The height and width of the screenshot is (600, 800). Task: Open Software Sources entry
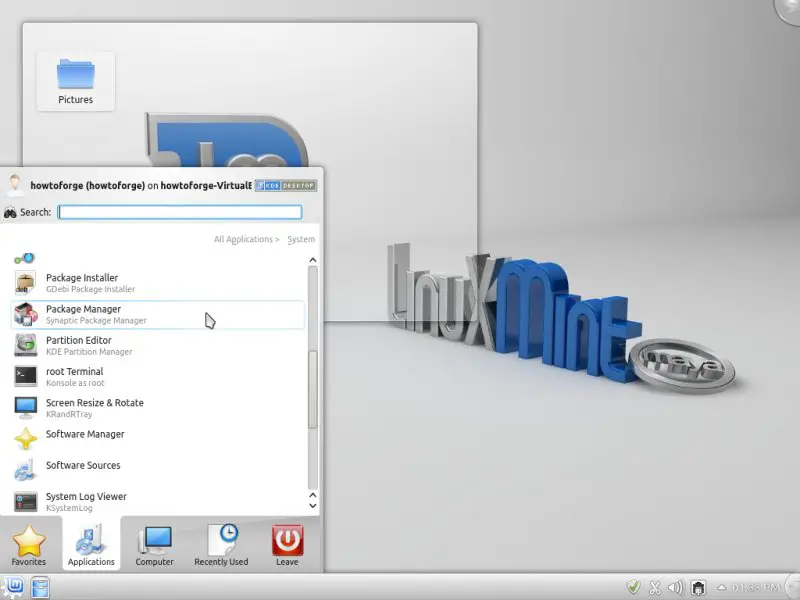tap(158, 470)
